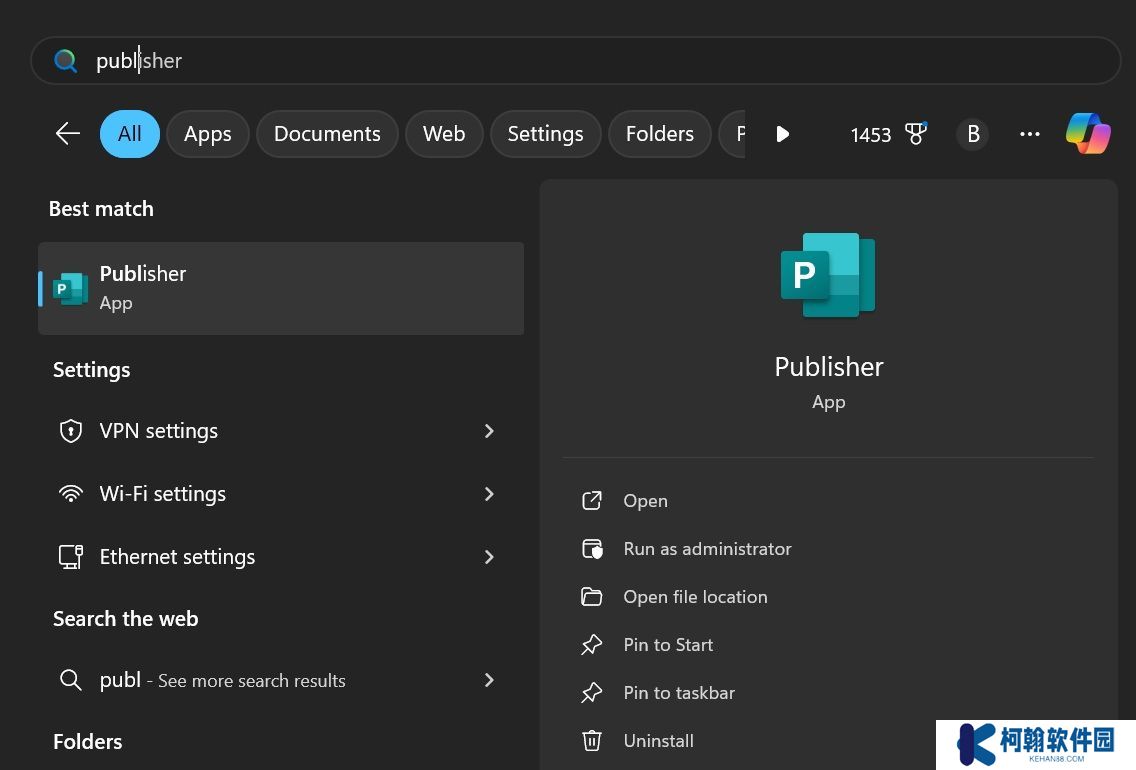Click the Folders section heading
The image size is (1136, 770).
[x=88, y=742]
